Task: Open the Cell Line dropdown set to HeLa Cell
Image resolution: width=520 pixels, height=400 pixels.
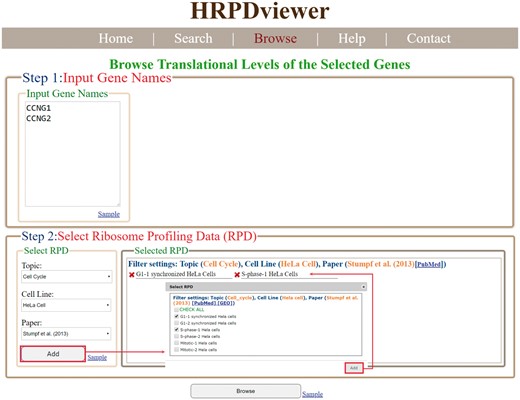Action: coord(66,305)
